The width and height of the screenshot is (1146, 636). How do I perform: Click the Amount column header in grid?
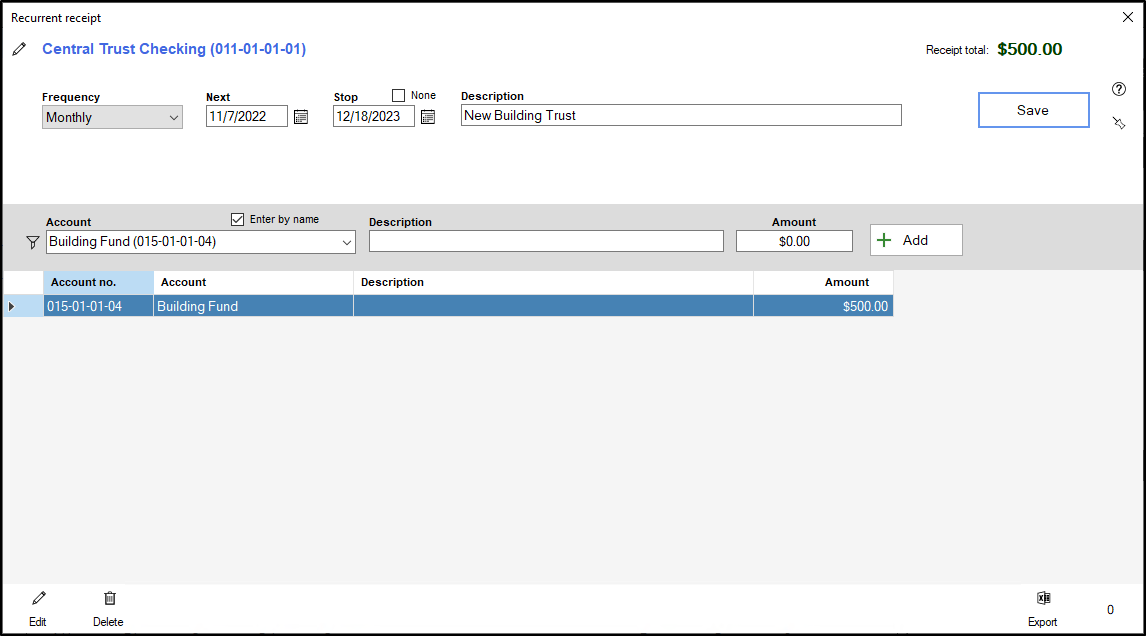pos(823,282)
